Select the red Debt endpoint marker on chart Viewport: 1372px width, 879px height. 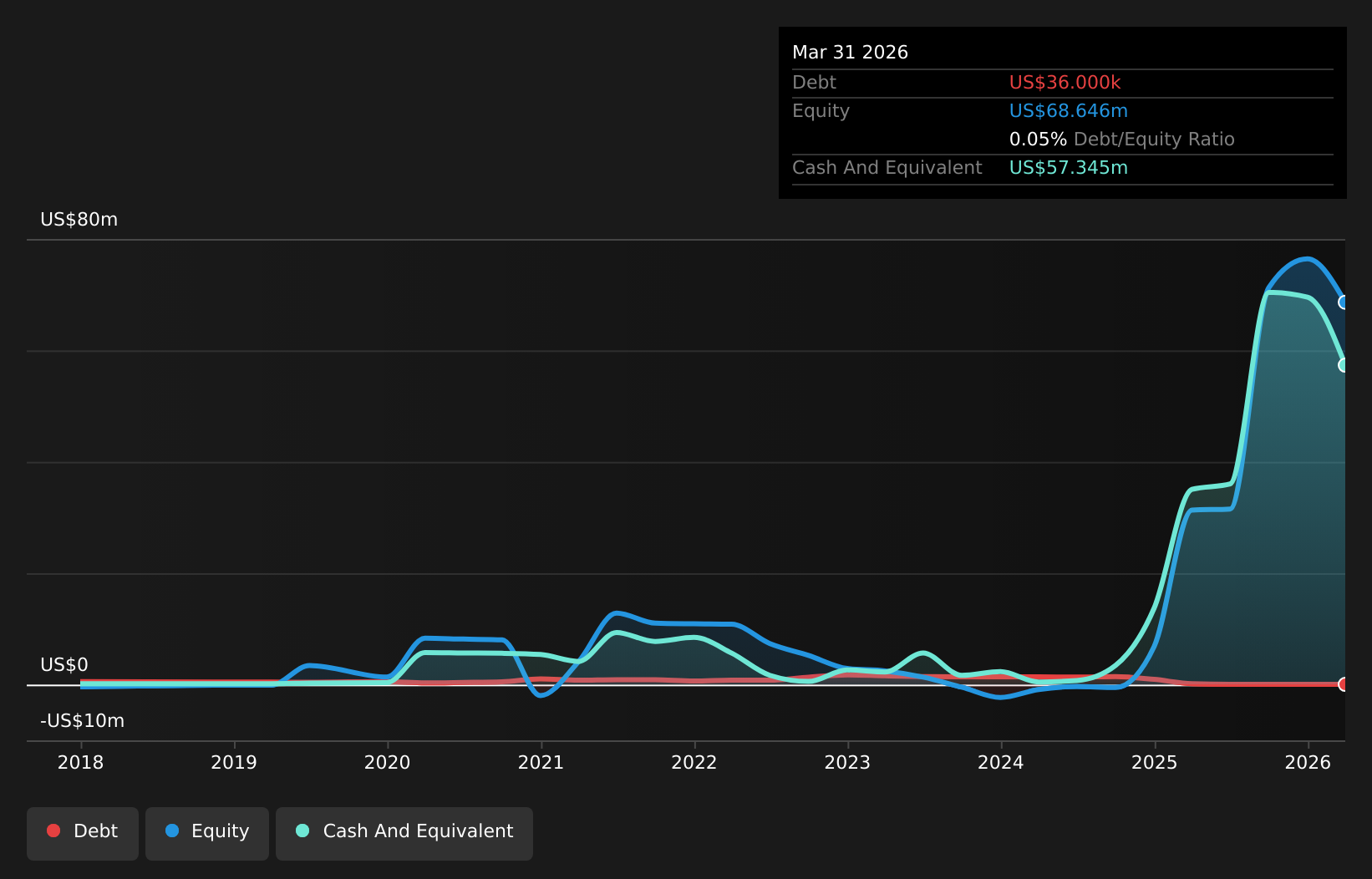tap(1344, 684)
